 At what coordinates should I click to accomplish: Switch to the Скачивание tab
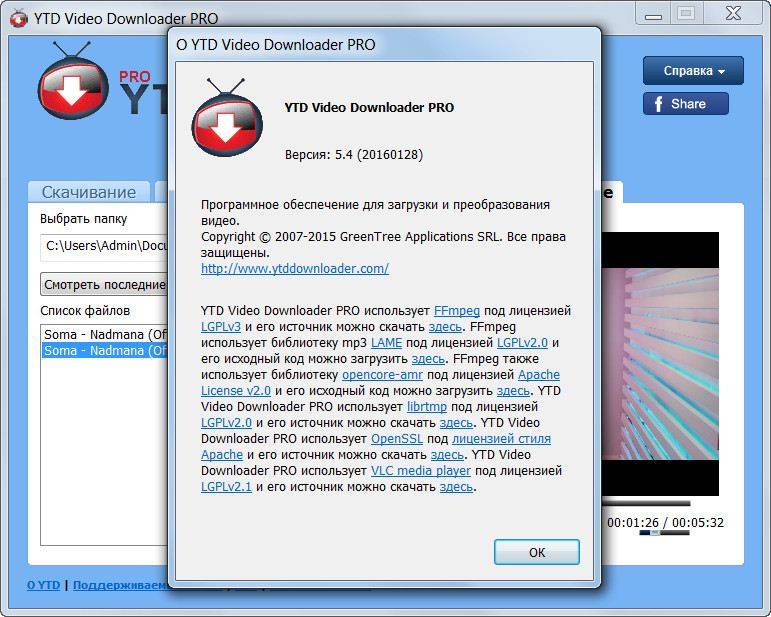click(x=88, y=192)
